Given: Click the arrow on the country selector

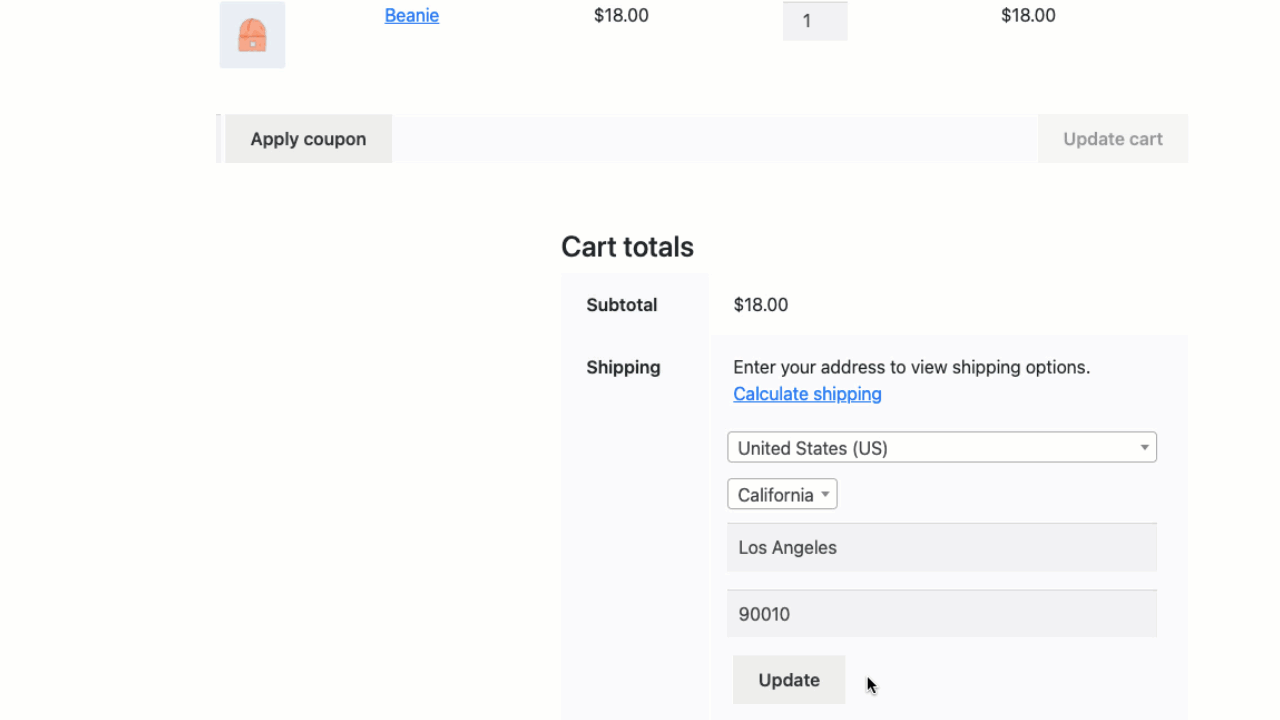Looking at the screenshot, I should pos(1144,447).
